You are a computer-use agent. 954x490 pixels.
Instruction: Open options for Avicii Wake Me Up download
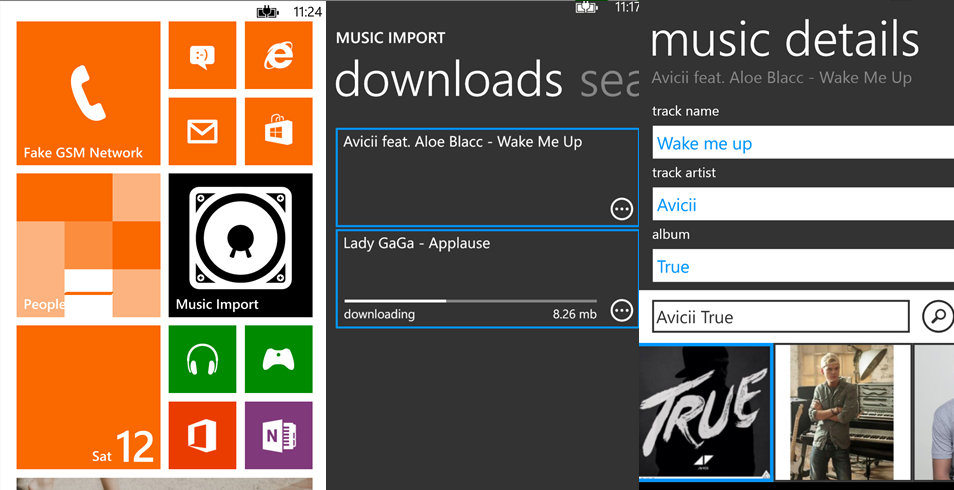coord(621,209)
